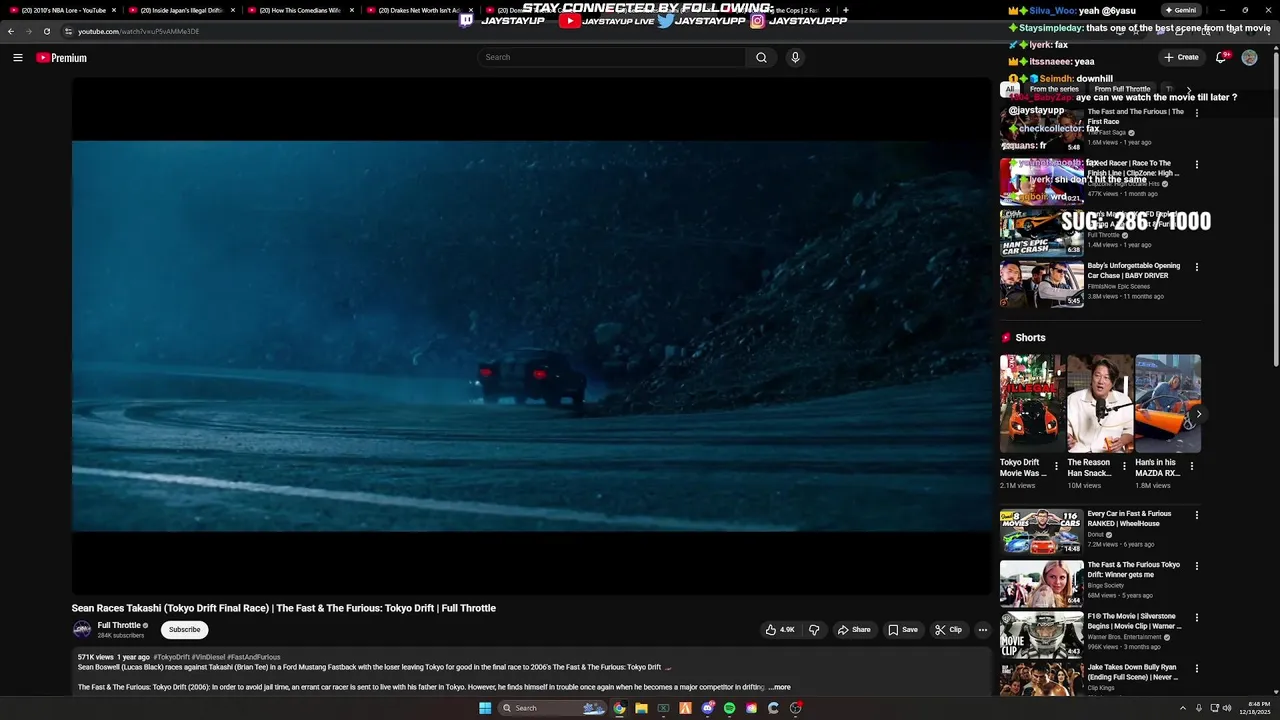Click the YouTube search input field
The width and height of the screenshot is (1280, 720).
click(611, 57)
